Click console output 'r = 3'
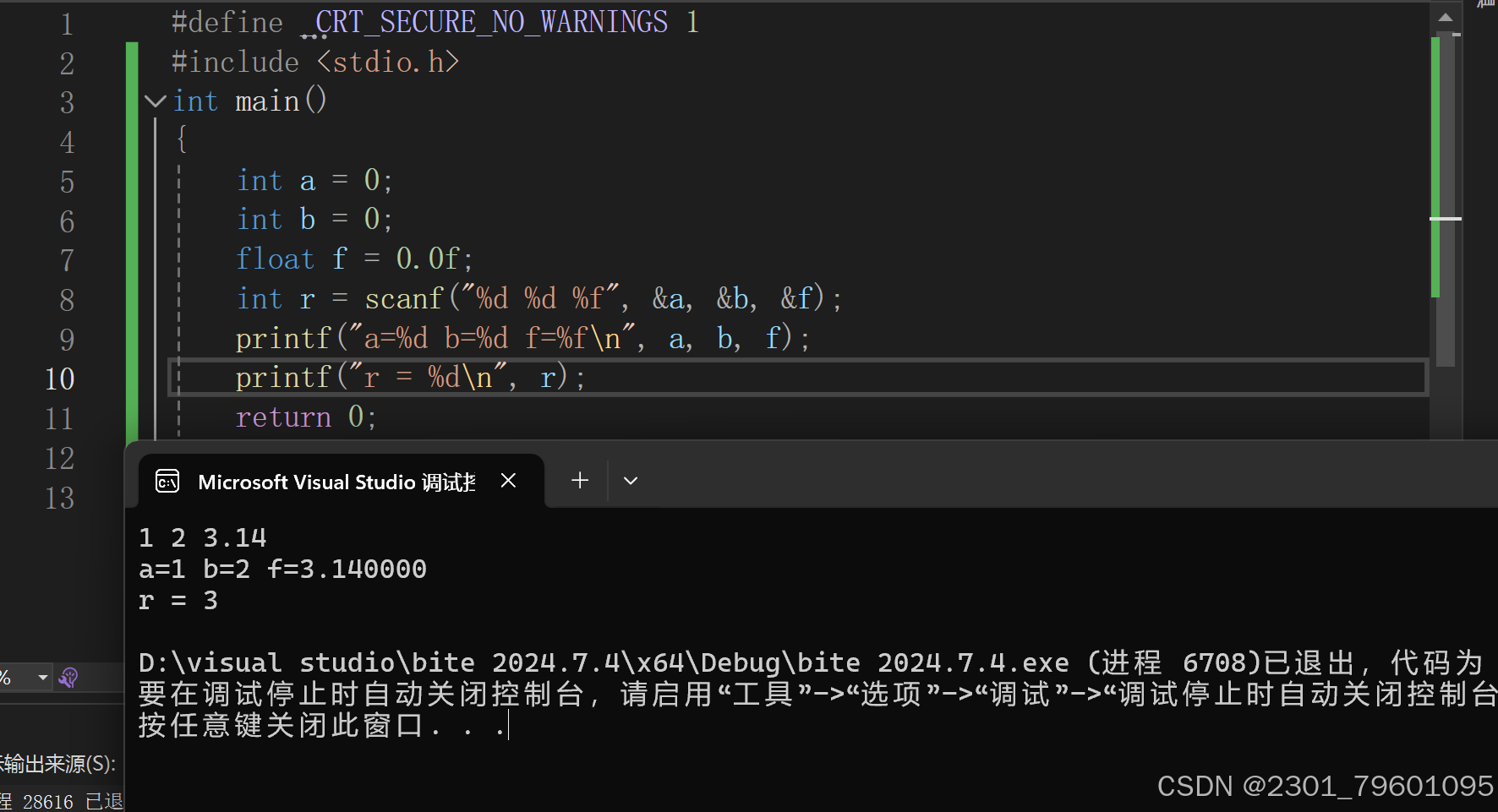Viewport: 1498px width, 812px height. 178,600
